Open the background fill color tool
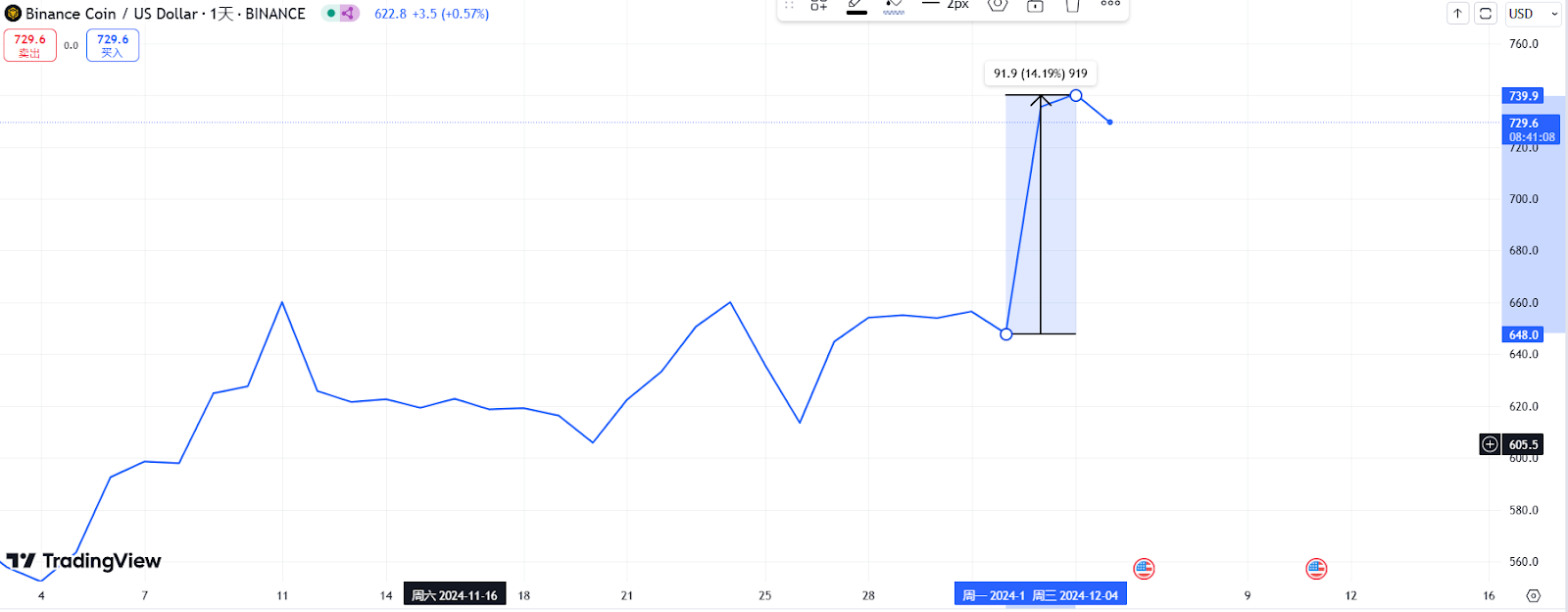Image resolution: width=1568 pixels, height=612 pixels. click(894, 6)
